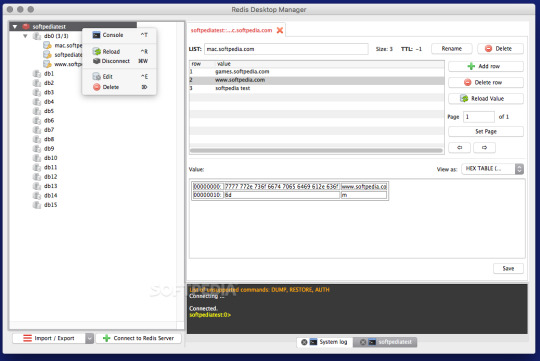Click the softpediatest:0> console prompt
540x361 pixels.
[210, 315]
